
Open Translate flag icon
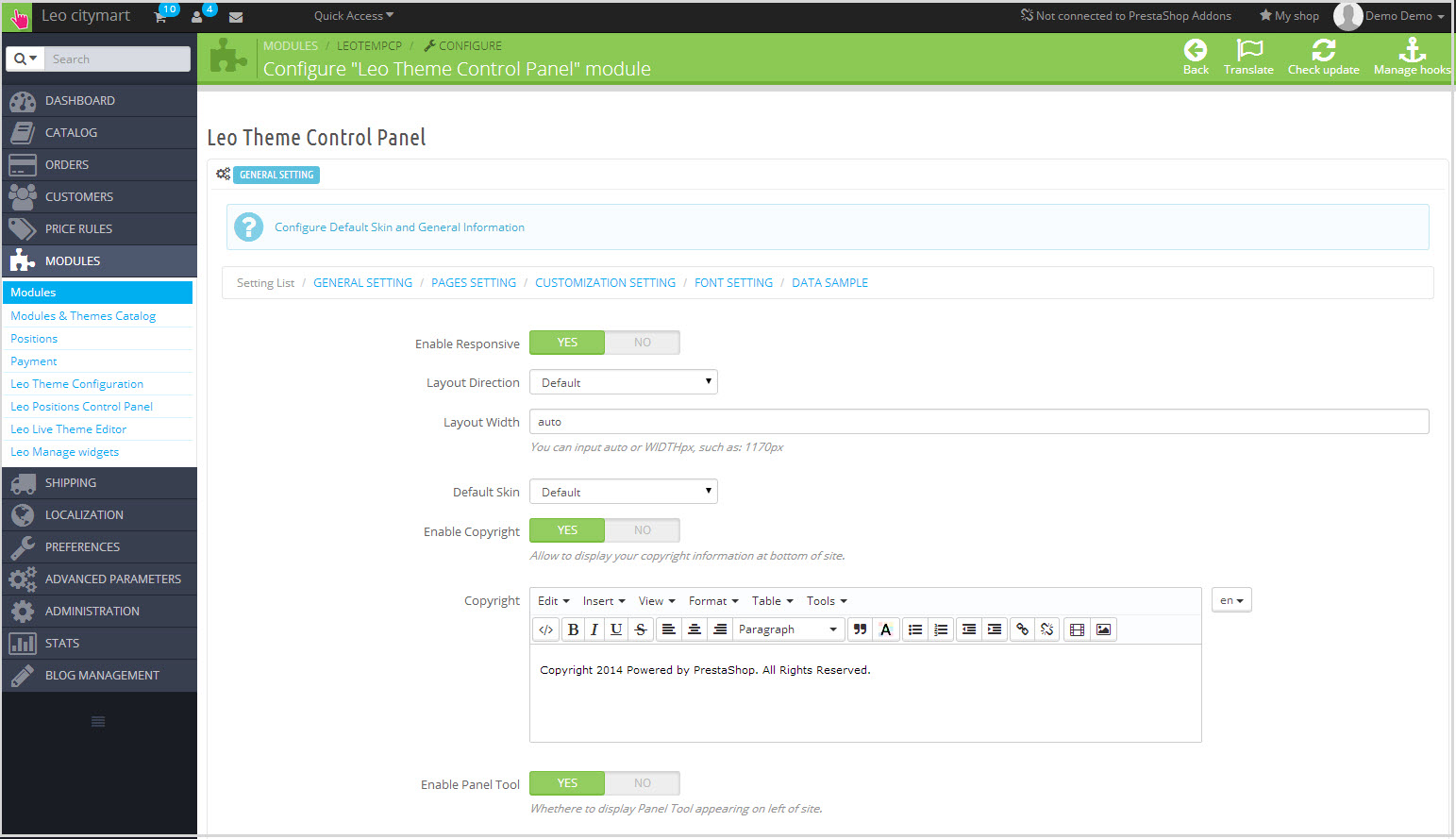1249,50
